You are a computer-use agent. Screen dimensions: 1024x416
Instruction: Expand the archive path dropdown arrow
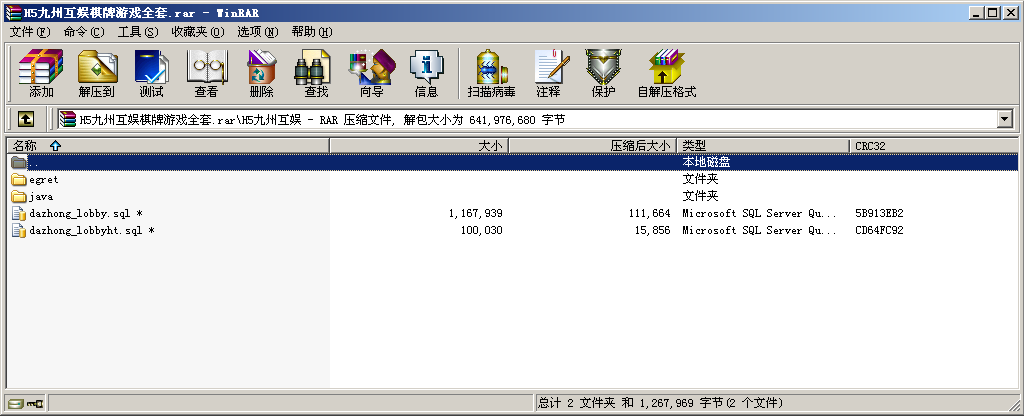tap(1004, 119)
